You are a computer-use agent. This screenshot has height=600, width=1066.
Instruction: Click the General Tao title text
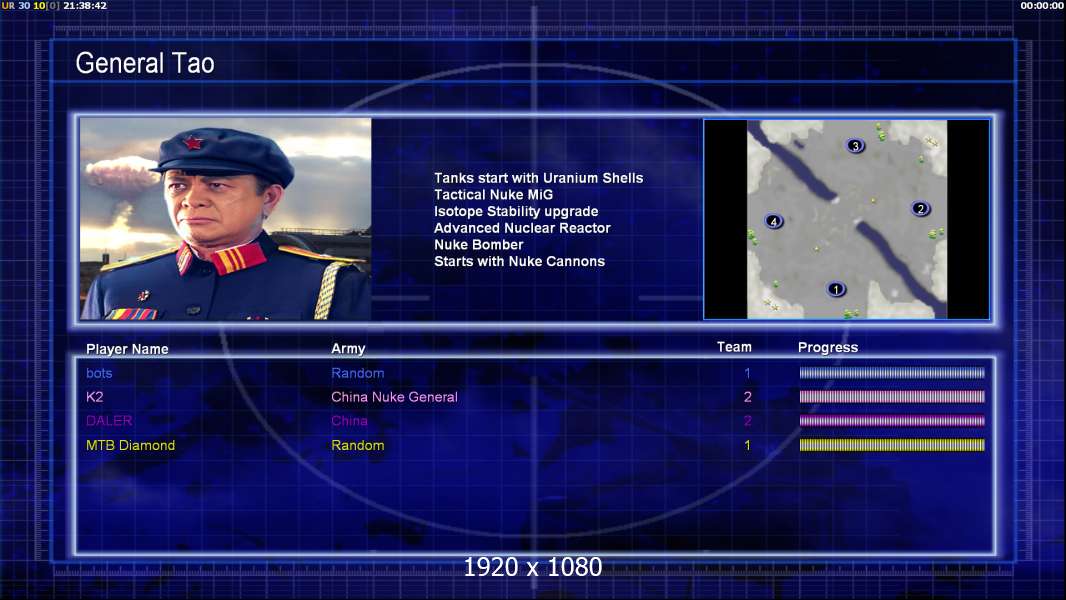click(145, 63)
